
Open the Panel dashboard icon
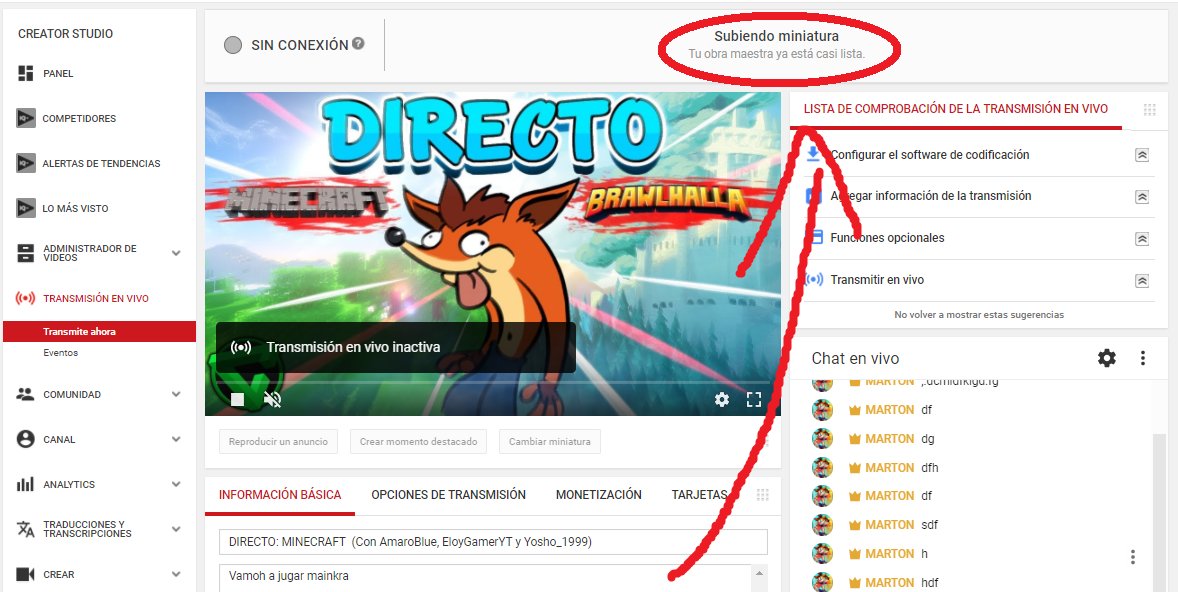pyautogui.click(x=26, y=74)
